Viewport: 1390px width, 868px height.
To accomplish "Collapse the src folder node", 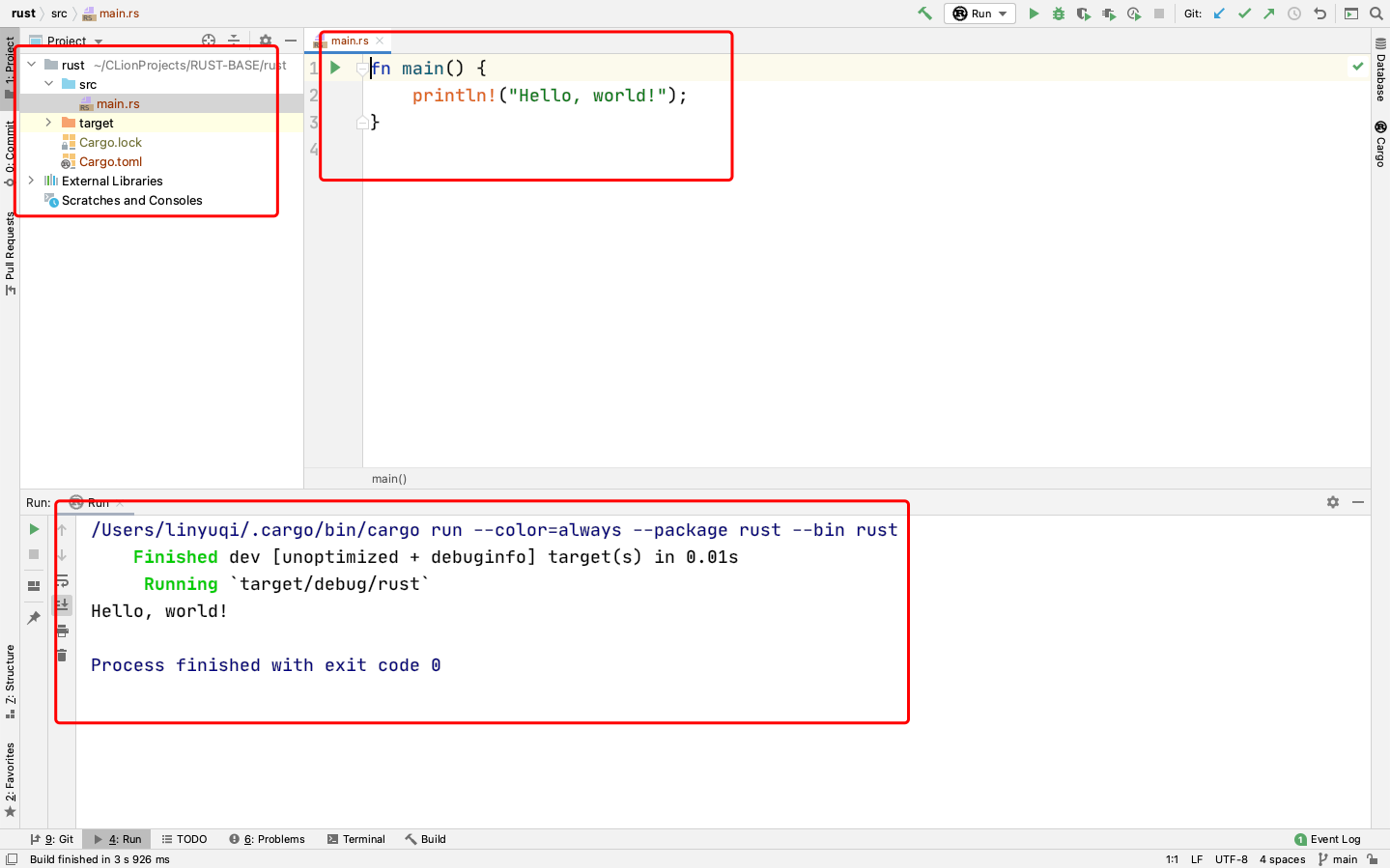I will pyautogui.click(x=49, y=84).
